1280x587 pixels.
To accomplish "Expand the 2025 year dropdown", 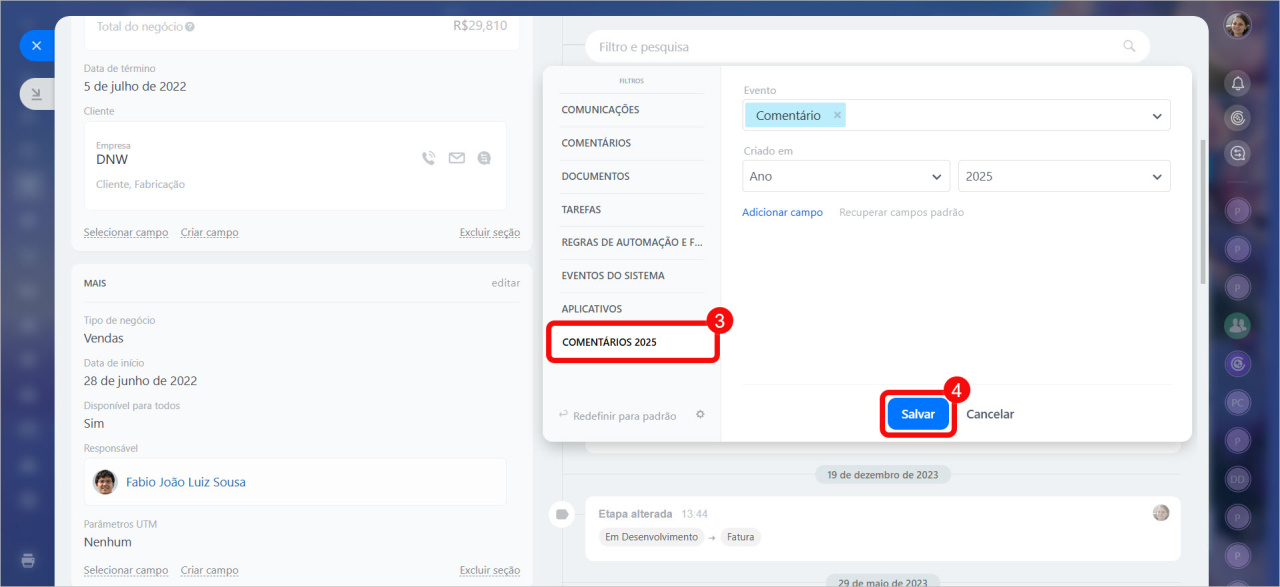I will [1064, 176].
